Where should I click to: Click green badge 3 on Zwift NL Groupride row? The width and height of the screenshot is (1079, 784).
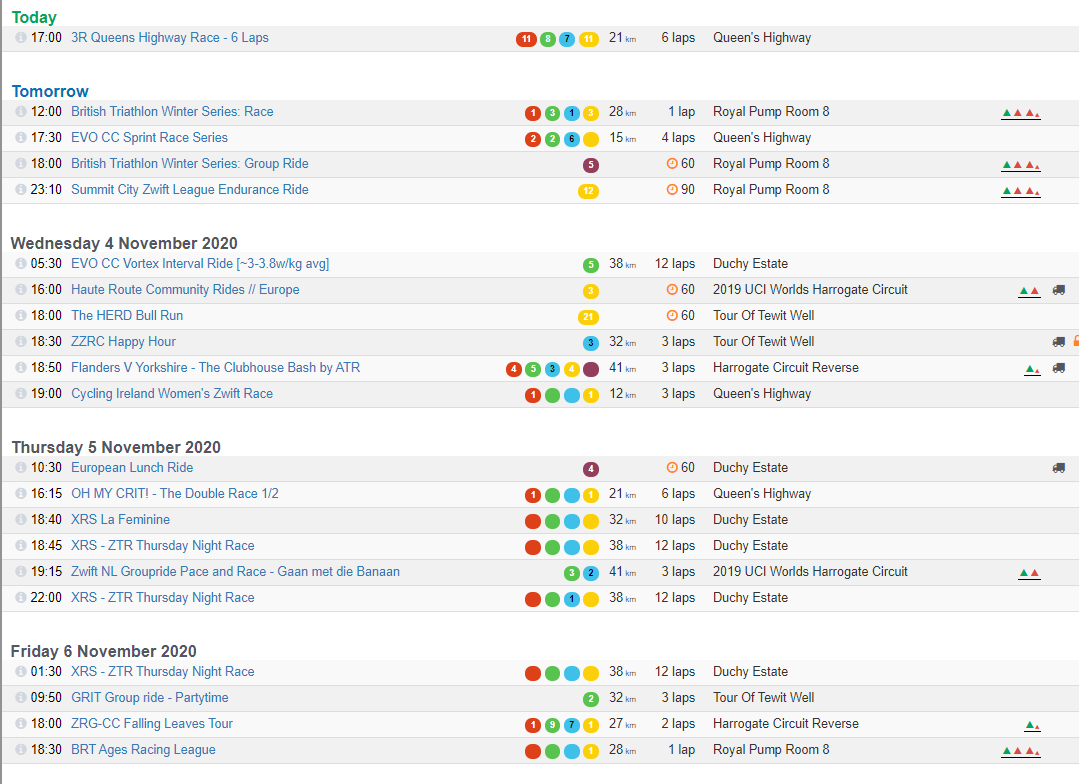point(571,573)
